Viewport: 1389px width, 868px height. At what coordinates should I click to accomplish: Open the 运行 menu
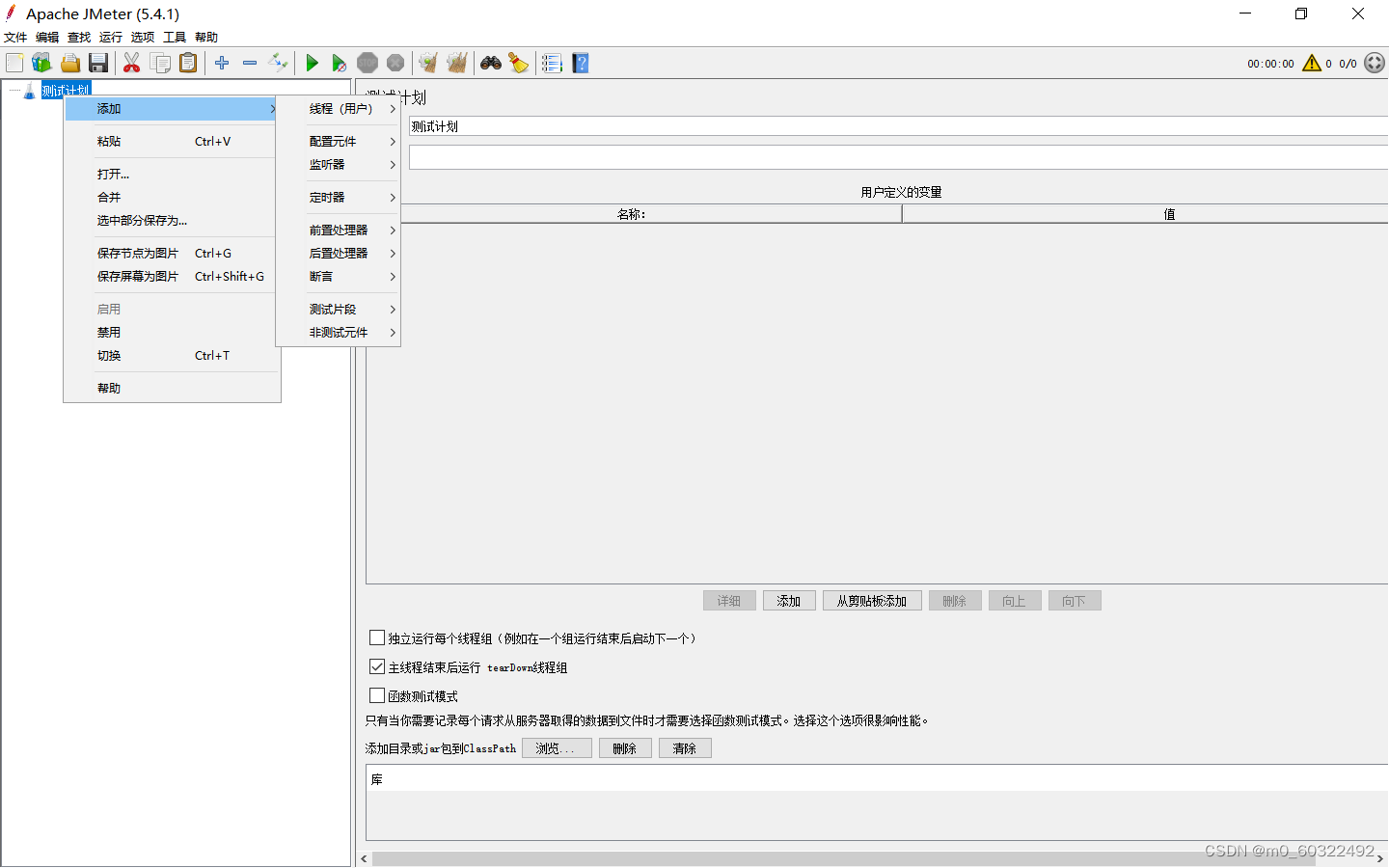pyautogui.click(x=111, y=38)
